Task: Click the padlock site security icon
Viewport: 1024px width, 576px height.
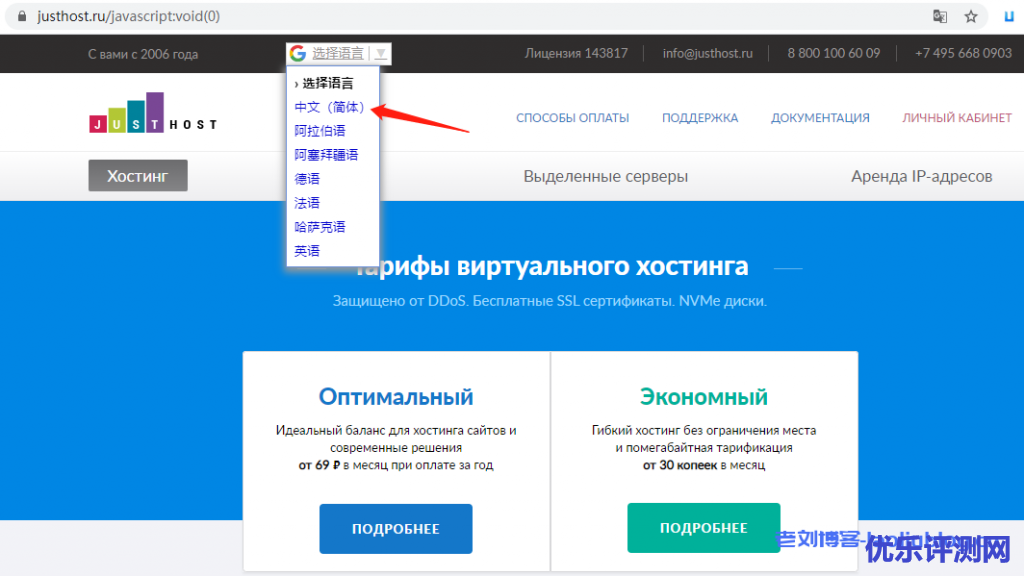Action: (22, 16)
